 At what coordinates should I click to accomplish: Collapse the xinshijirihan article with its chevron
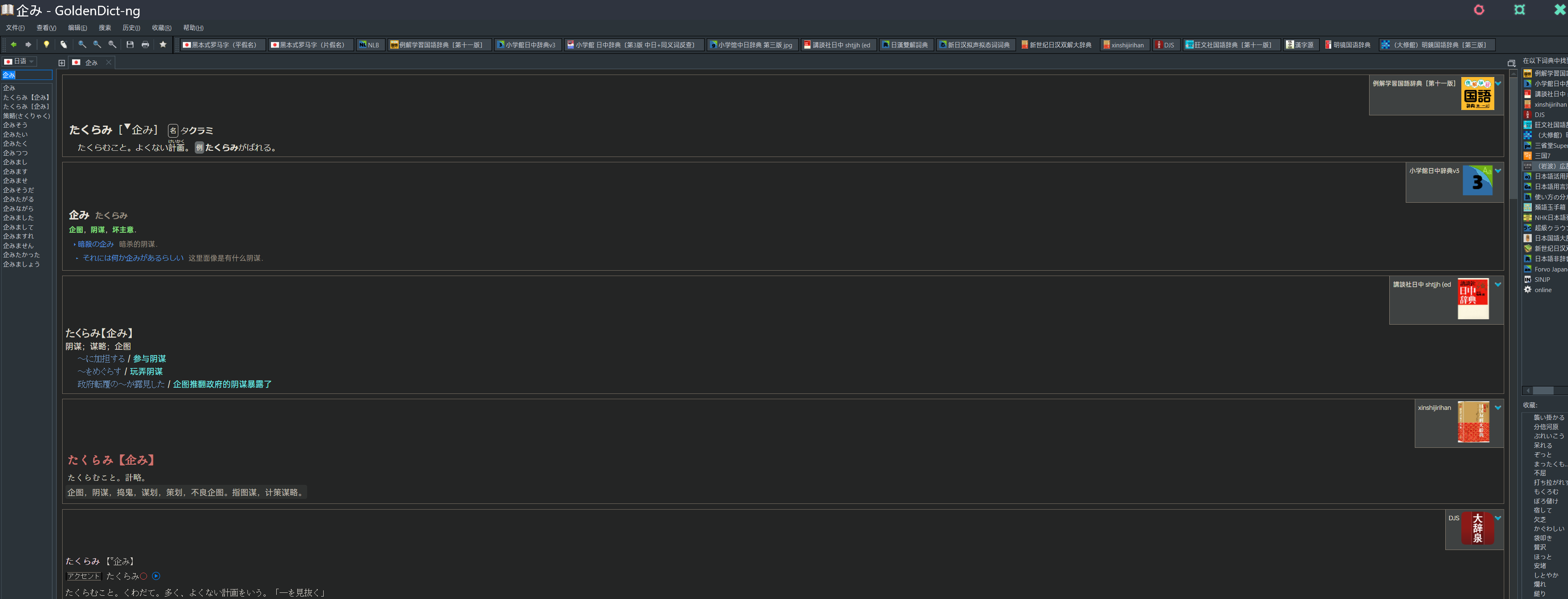pyautogui.click(x=1498, y=407)
